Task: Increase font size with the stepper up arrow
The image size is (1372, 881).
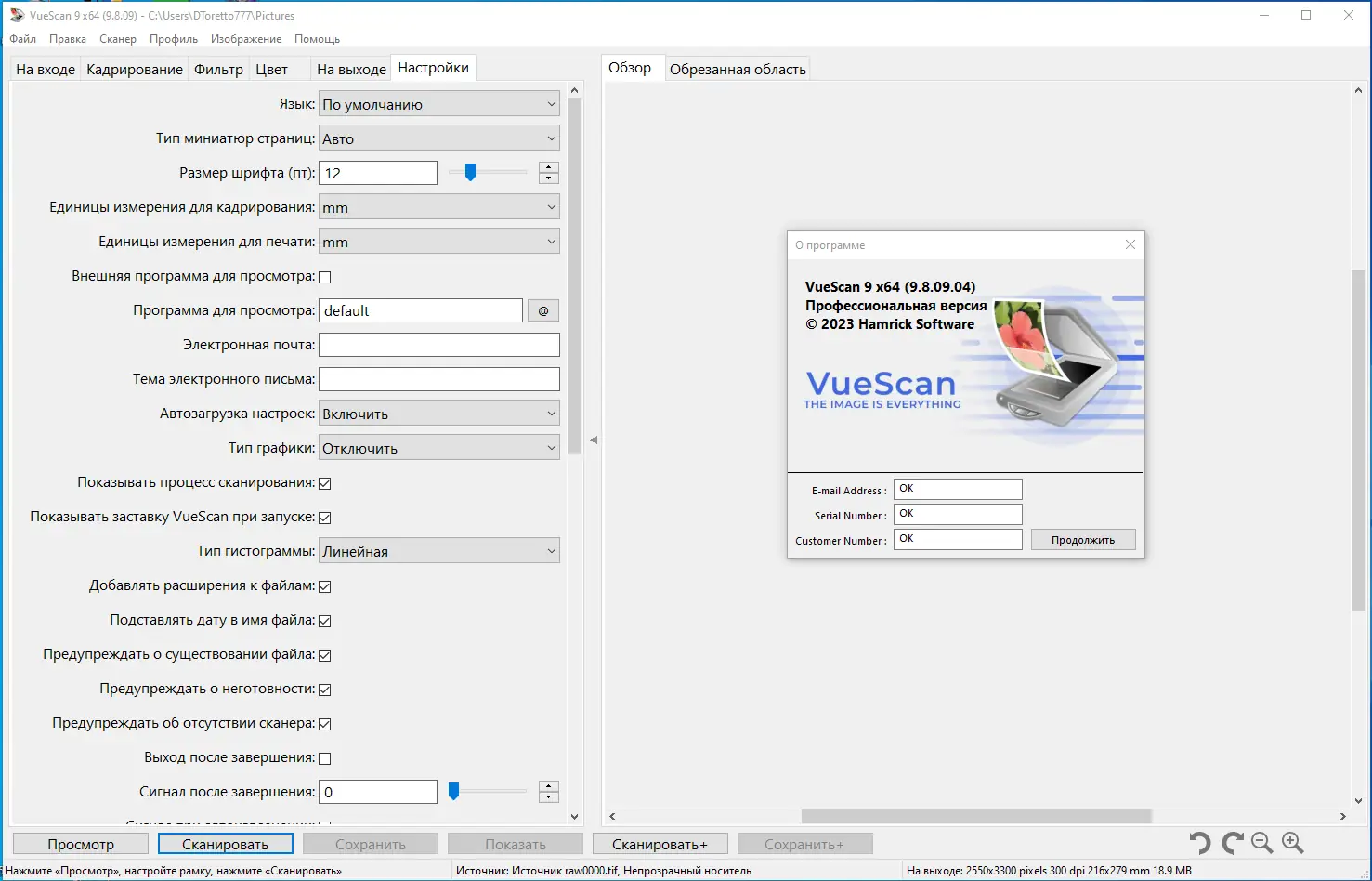Action: pyautogui.click(x=549, y=167)
